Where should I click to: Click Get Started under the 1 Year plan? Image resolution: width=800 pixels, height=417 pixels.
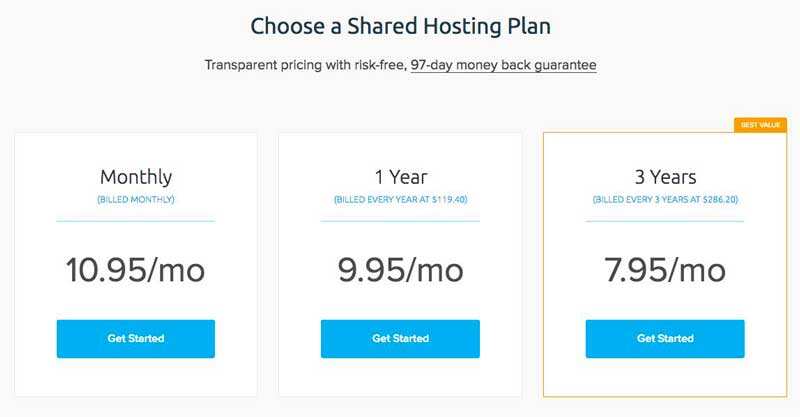click(400, 338)
